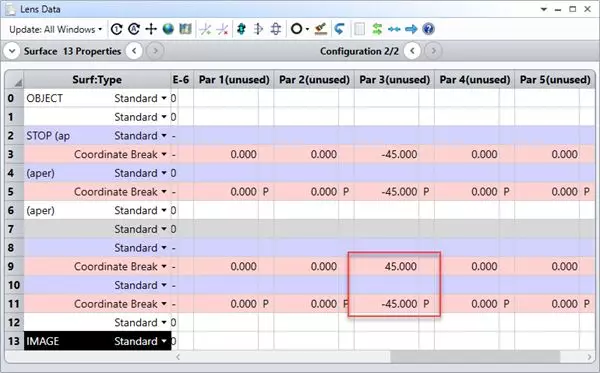Click the refresh icon marked with 1
This screenshot has width=600, height=373.
point(117,29)
